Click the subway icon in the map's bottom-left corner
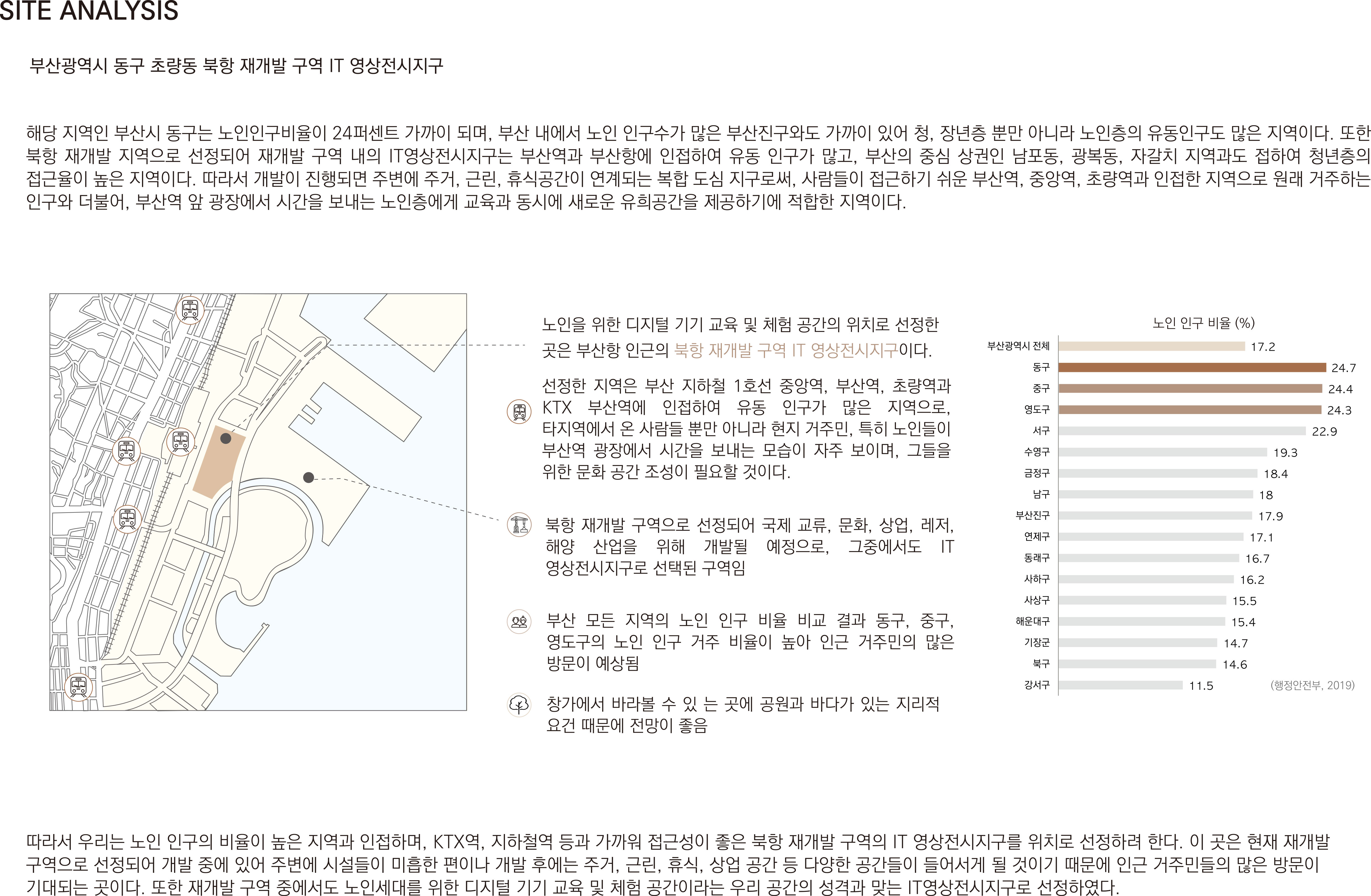1371x896 pixels. [x=78, y=687]
